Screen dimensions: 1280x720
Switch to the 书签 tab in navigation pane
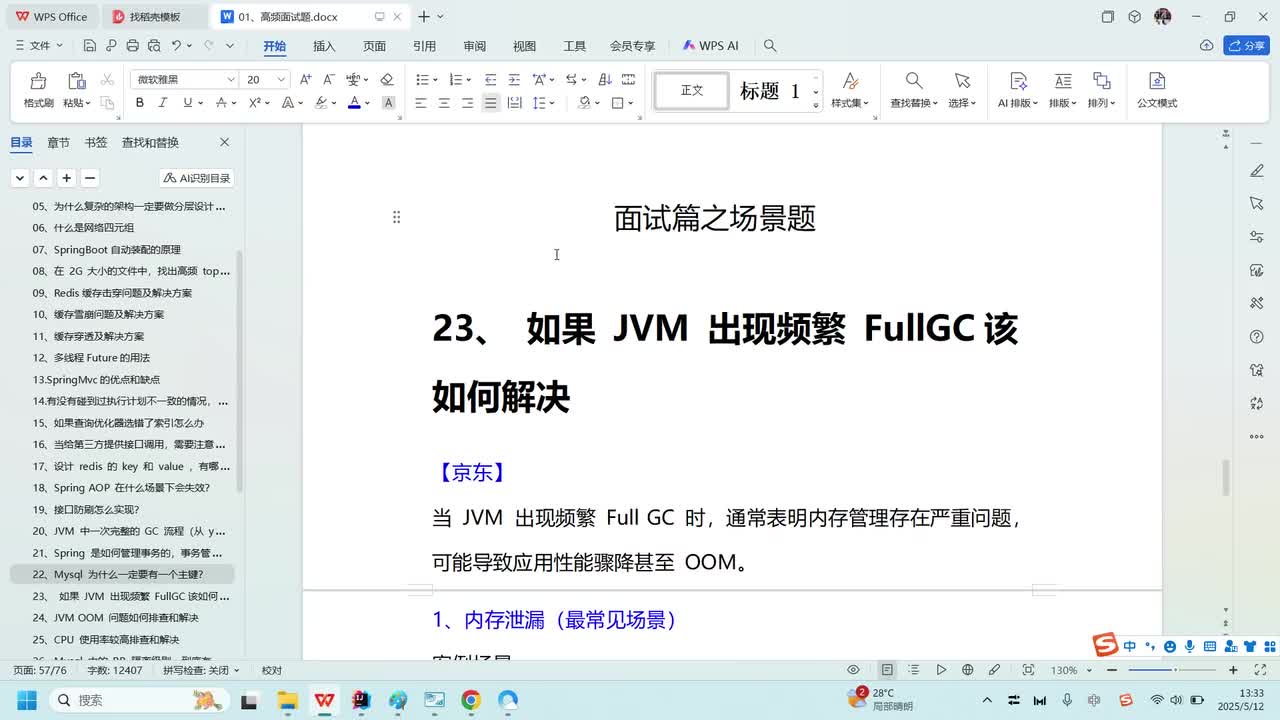click(x=96, y=143)
